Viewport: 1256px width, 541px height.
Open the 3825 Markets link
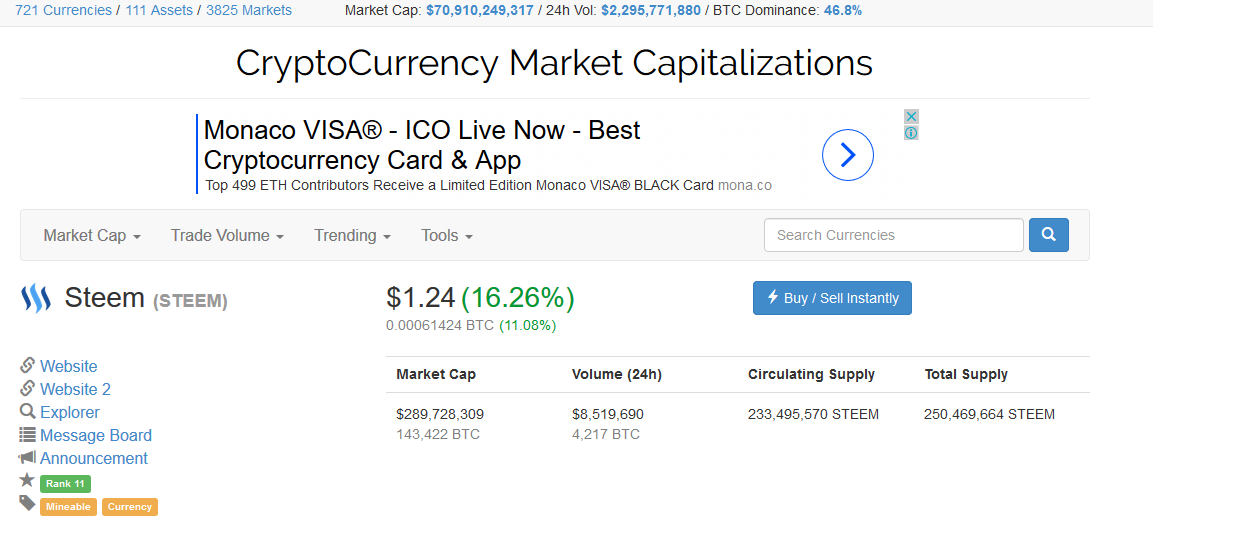click(249, 10)
